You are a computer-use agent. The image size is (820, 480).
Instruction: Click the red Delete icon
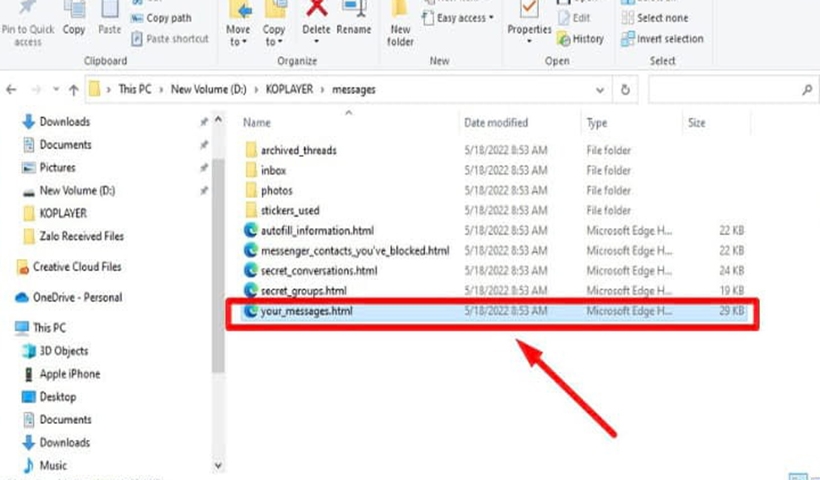coord(316,9)
